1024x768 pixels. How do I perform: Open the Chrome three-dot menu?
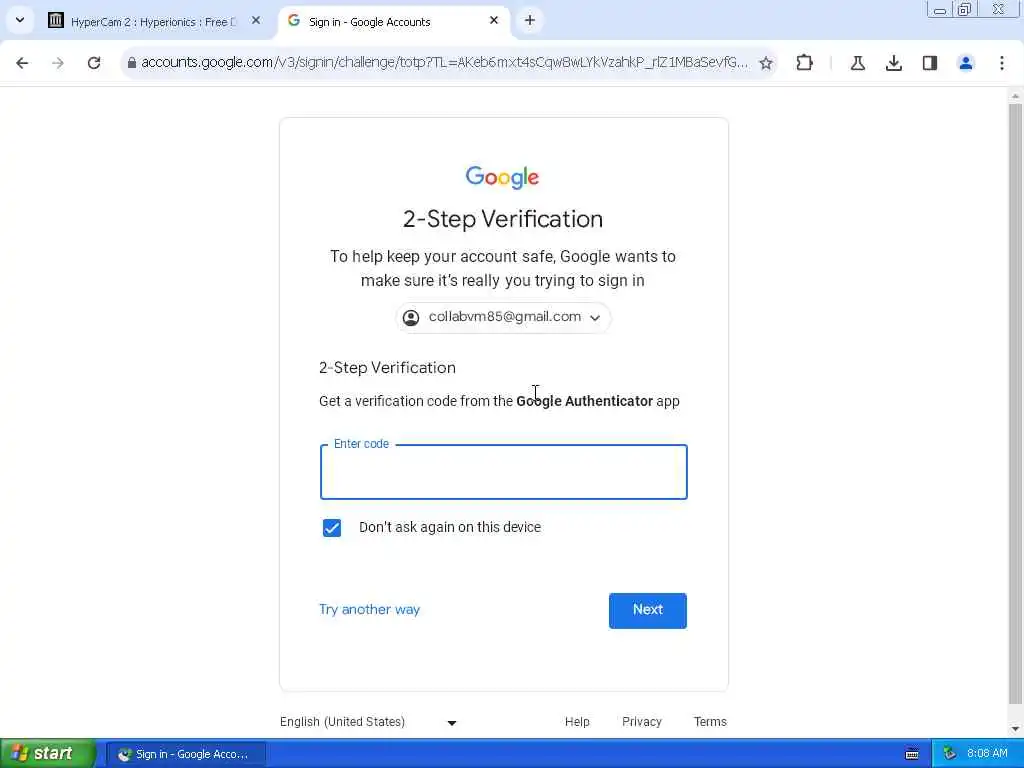[1002, 63]
